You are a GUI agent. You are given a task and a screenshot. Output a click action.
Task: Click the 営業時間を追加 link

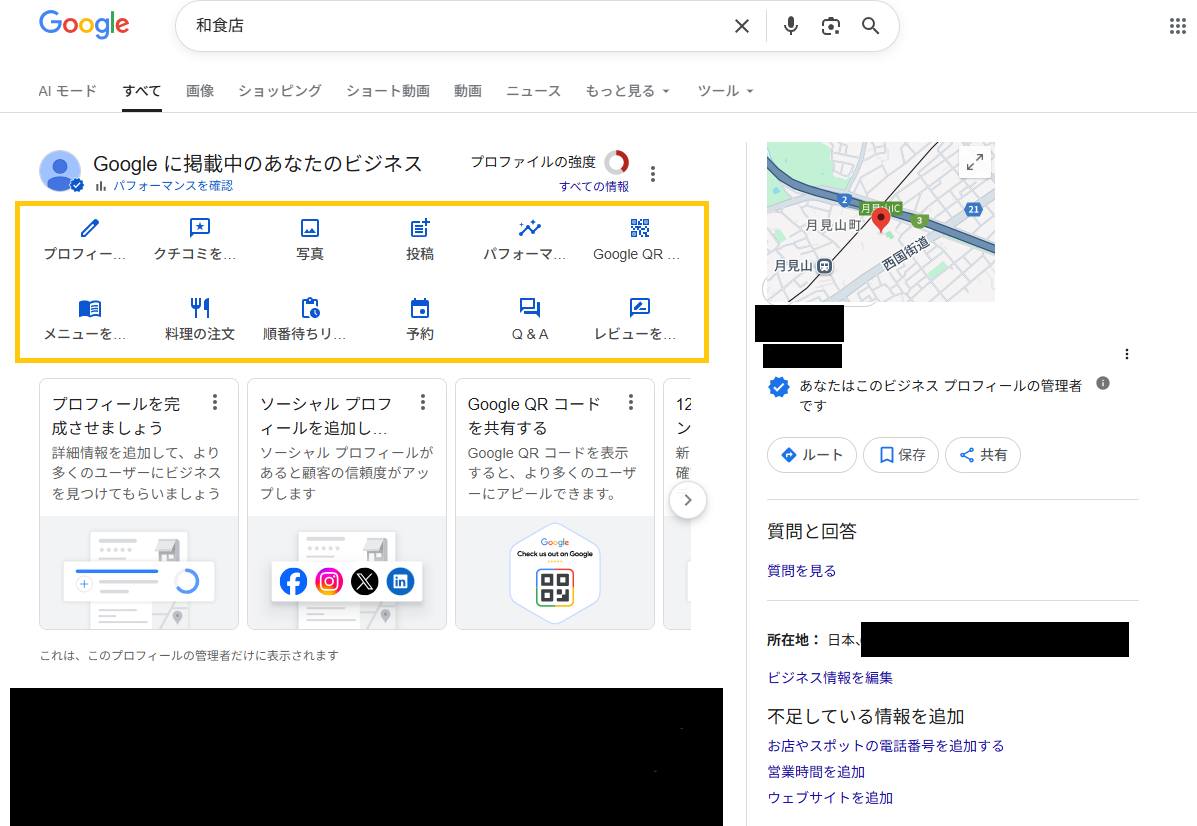point(816,772)
